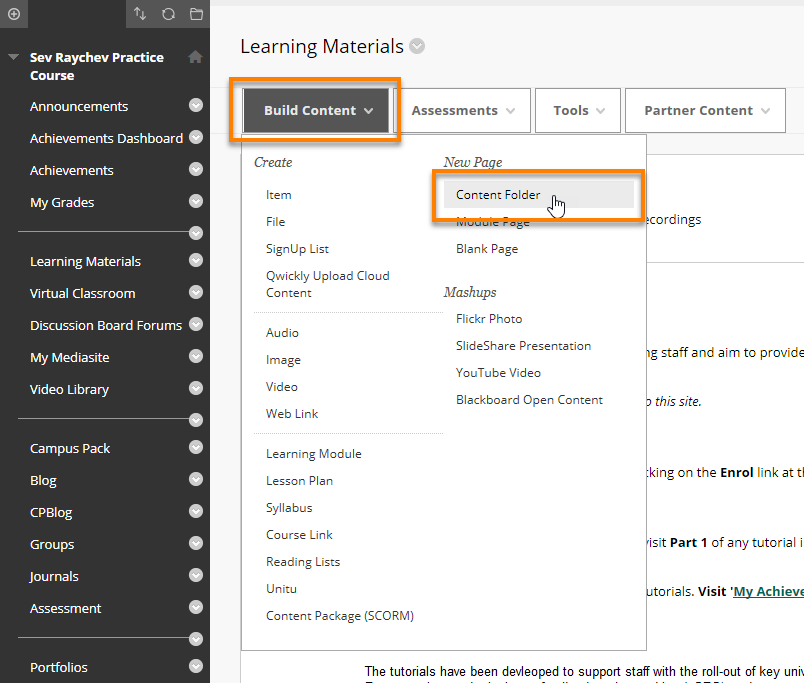804x683 pixels.
Task: Go to Virtual Classroom in course menu
Action: 82,293
